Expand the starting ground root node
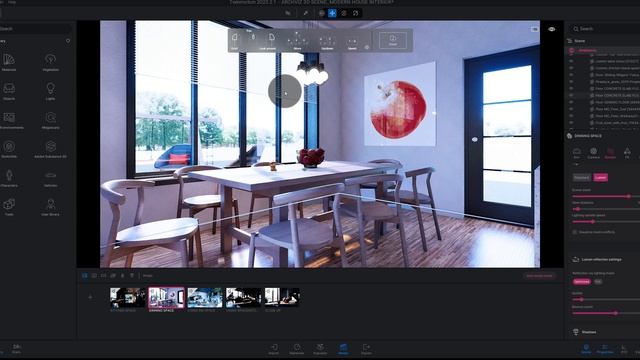This screenshot has width=640, height=360. click(571, 51)
